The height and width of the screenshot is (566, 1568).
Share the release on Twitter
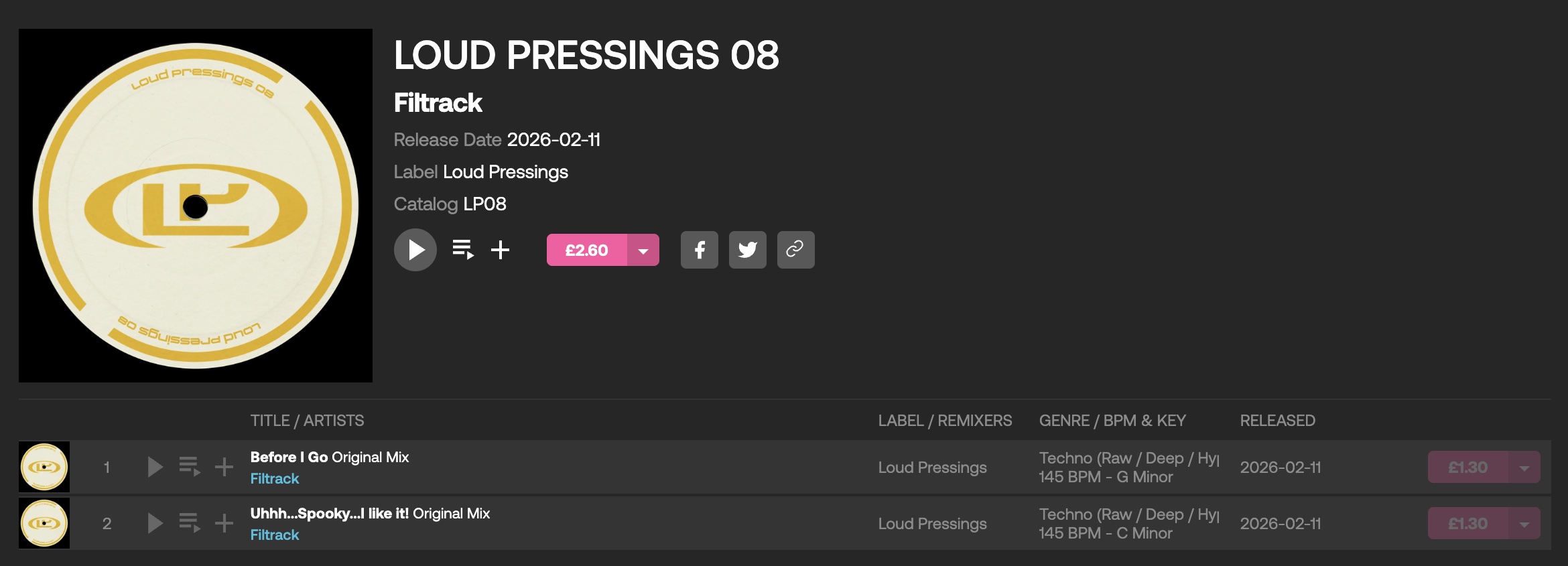click(747, 250)
